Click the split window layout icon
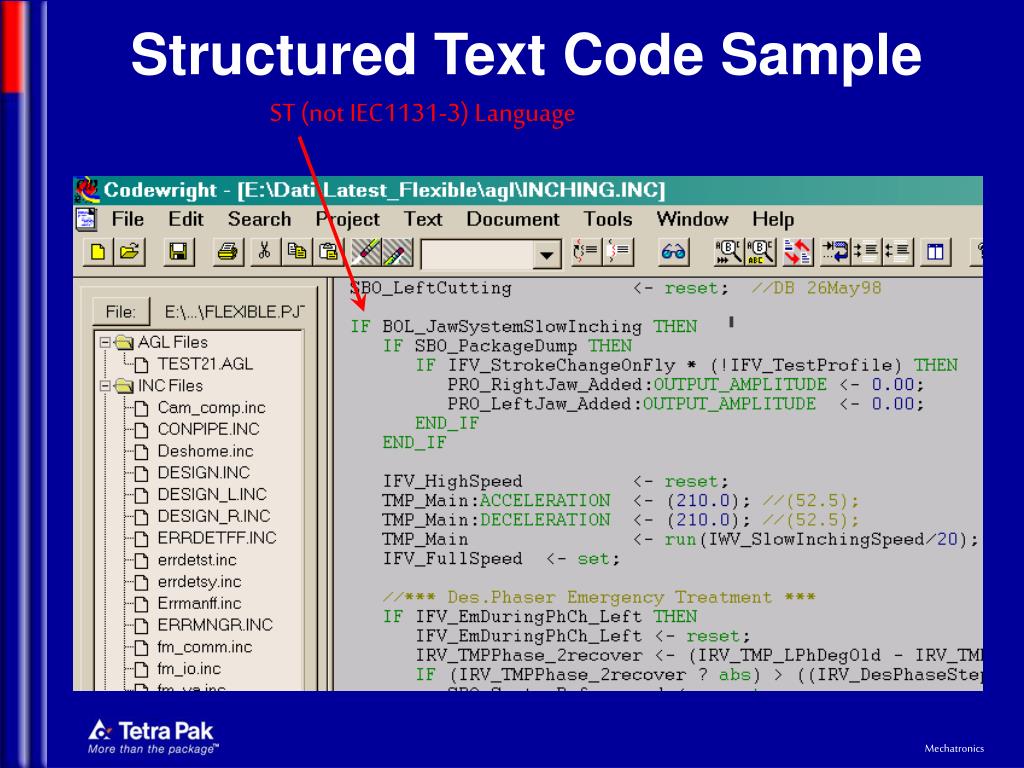This screenshot has height=768, width=1024. 935,253
